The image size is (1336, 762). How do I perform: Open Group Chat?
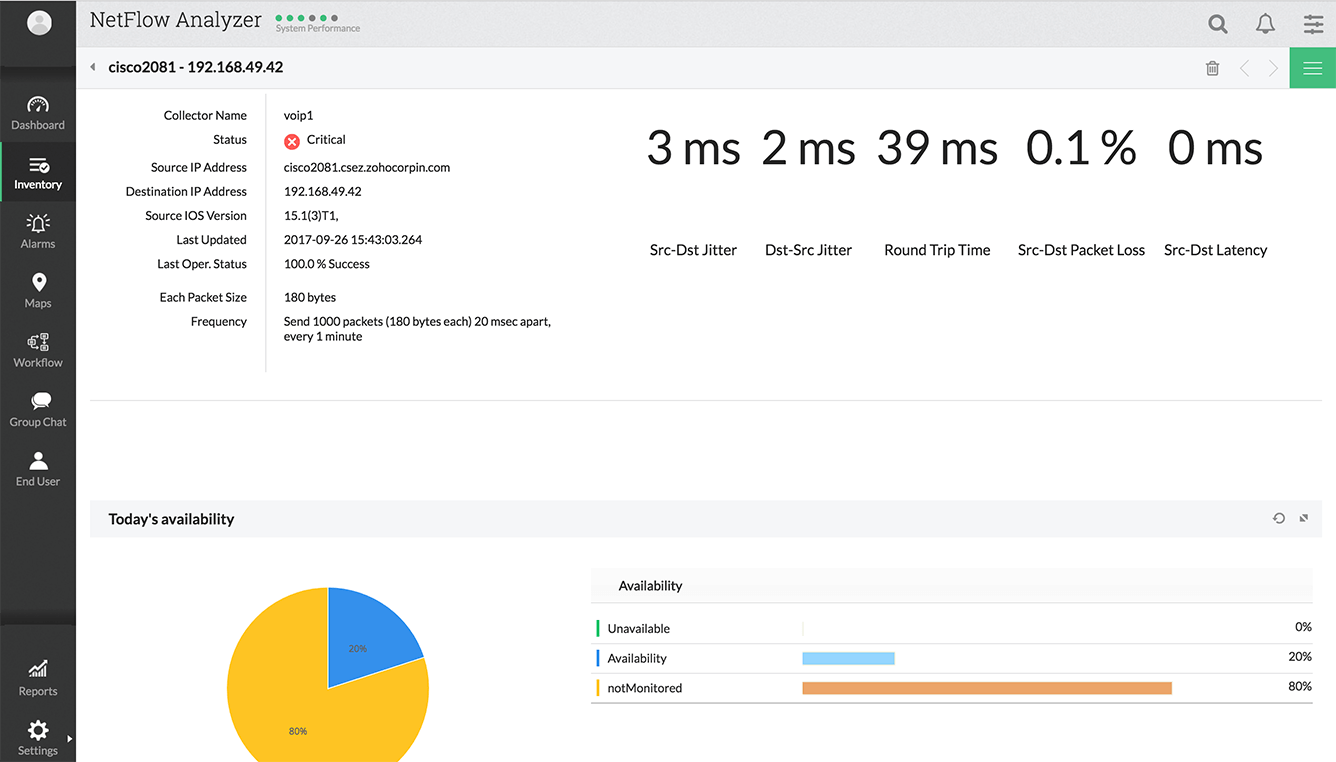(x=38, y=409)
